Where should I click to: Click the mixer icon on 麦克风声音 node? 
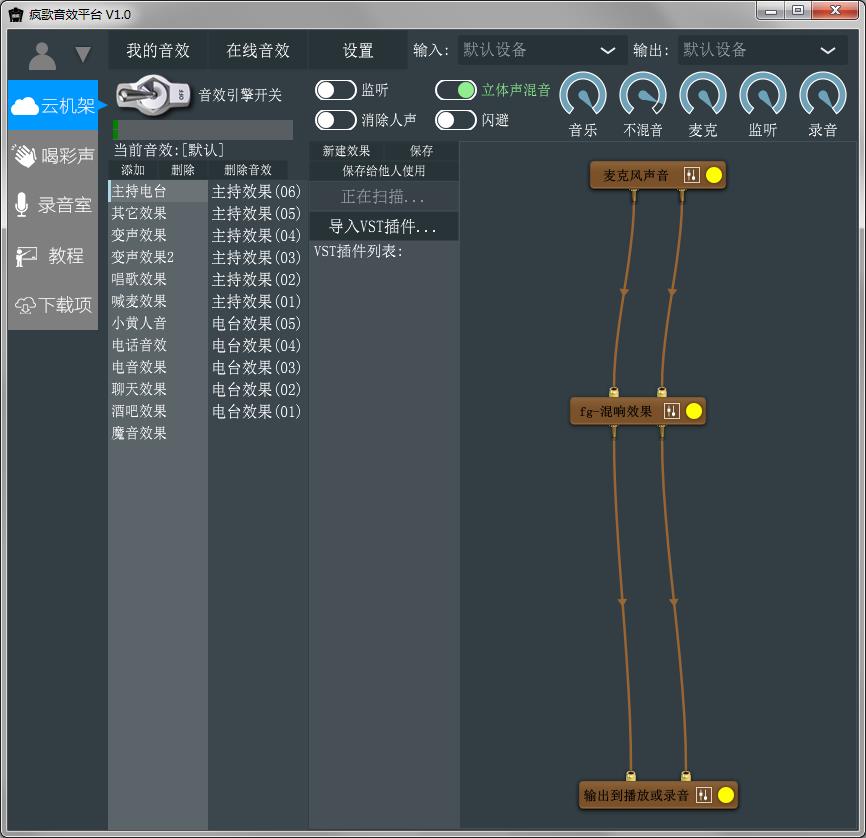coord(692,175)
